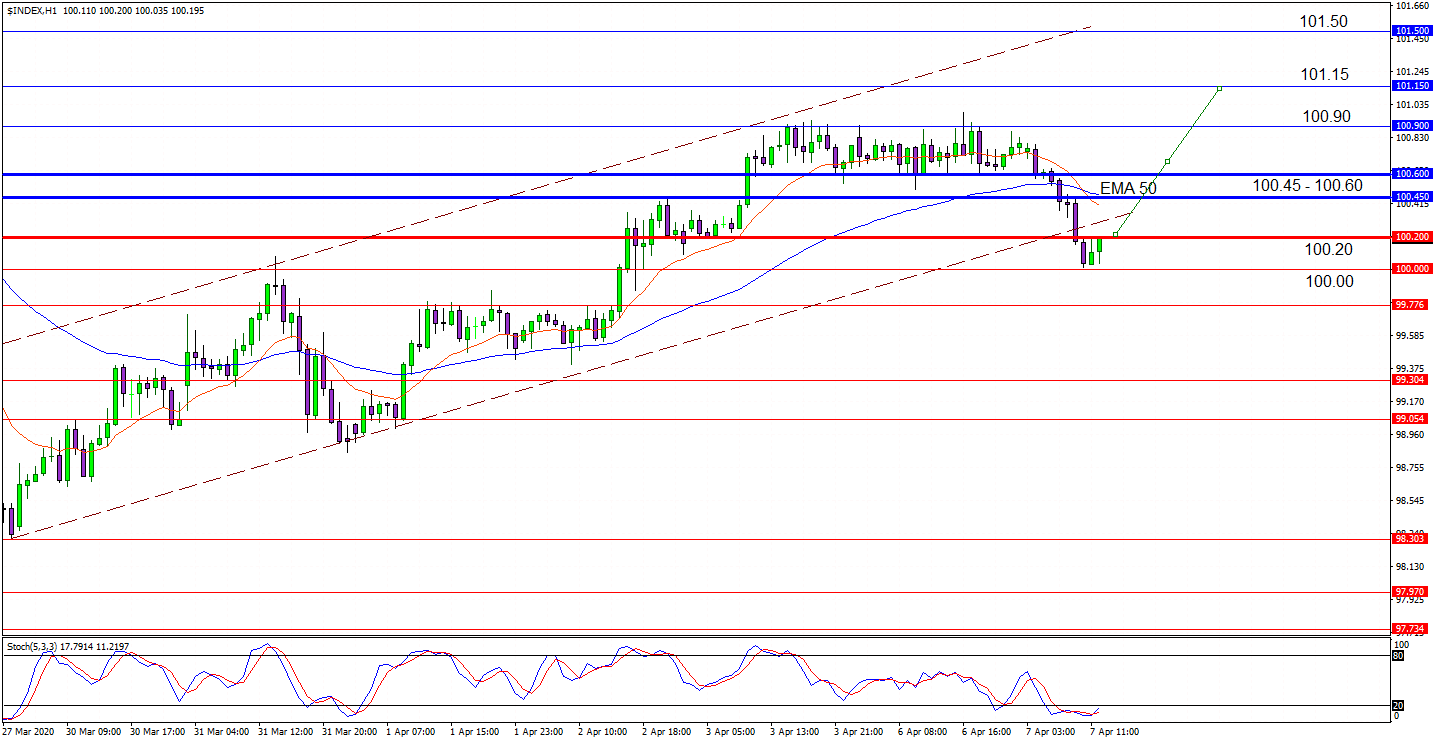This screenshot has width=1436, height=743.
Task: Click the 100.00 annotation text on the chart
Action: [x=1329, y=282]
